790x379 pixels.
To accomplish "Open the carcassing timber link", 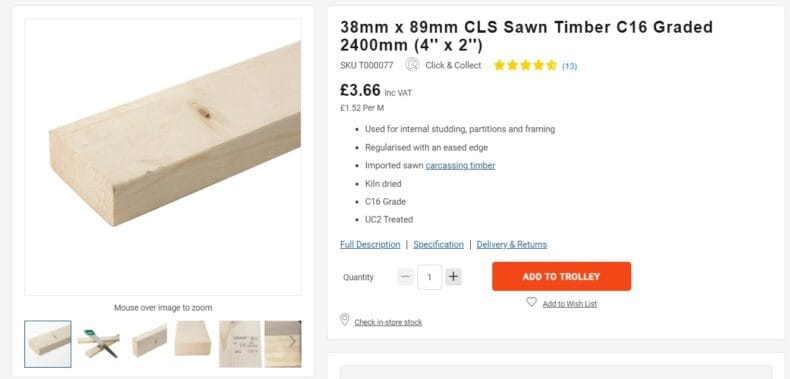I will pos(460,165).
